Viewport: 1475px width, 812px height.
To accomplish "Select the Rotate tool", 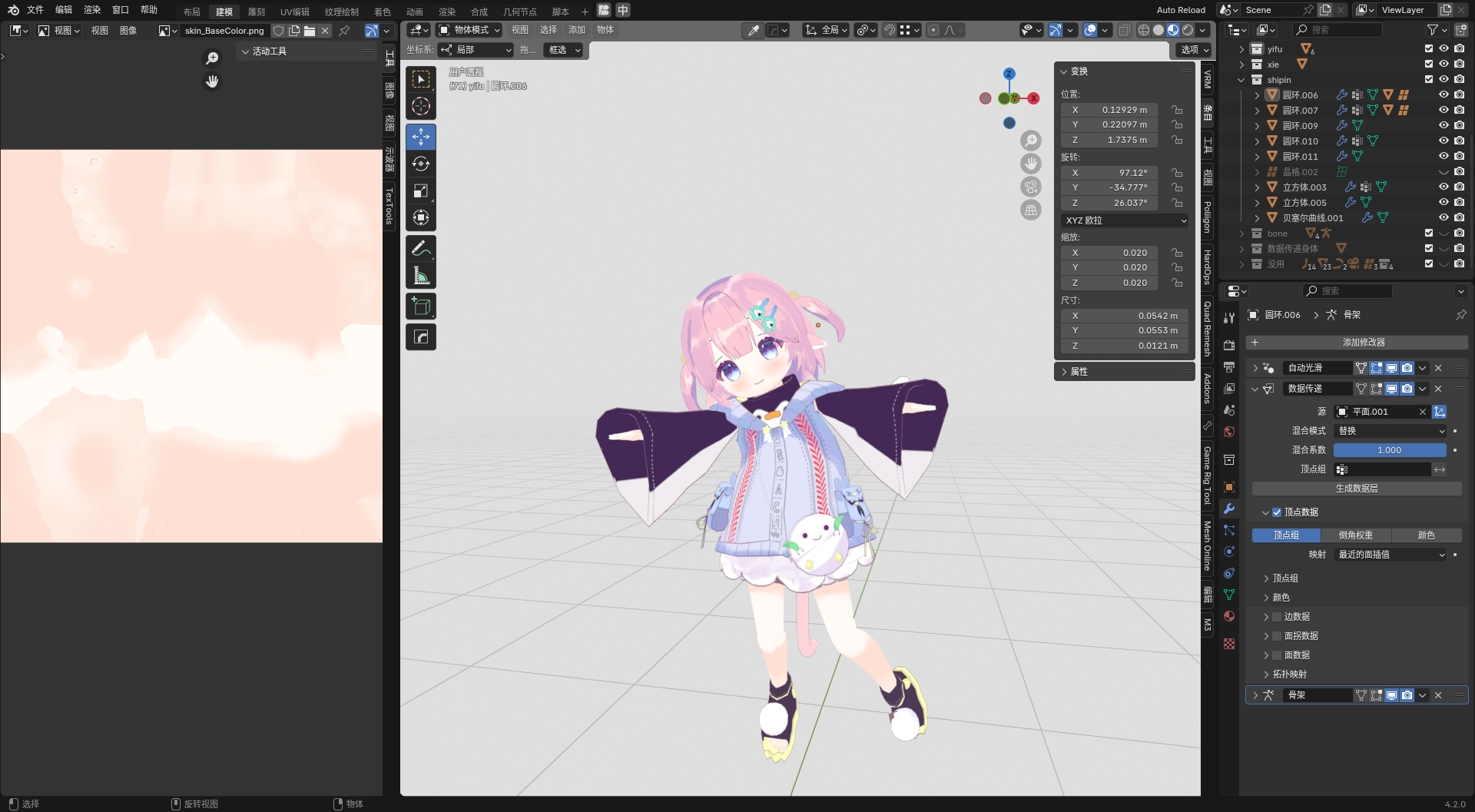I will point(420,164).
